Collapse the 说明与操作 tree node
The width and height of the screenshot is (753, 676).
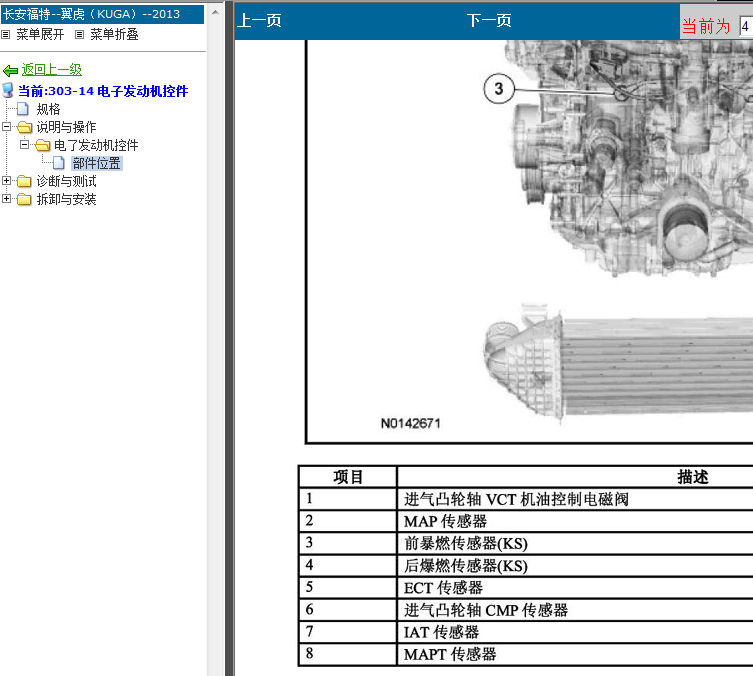click(x=6, y=127)
